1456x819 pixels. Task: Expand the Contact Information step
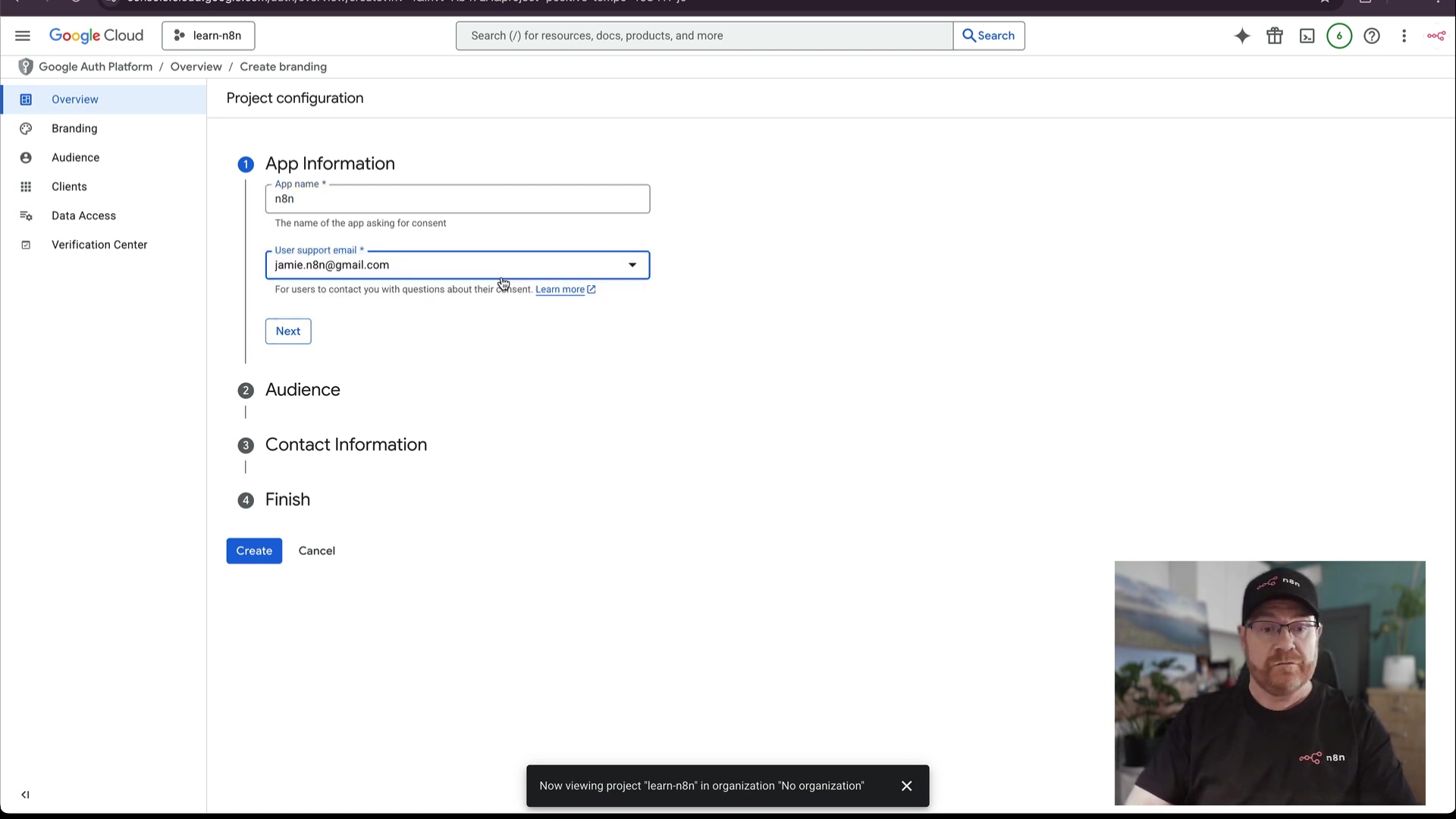[346, 445]
